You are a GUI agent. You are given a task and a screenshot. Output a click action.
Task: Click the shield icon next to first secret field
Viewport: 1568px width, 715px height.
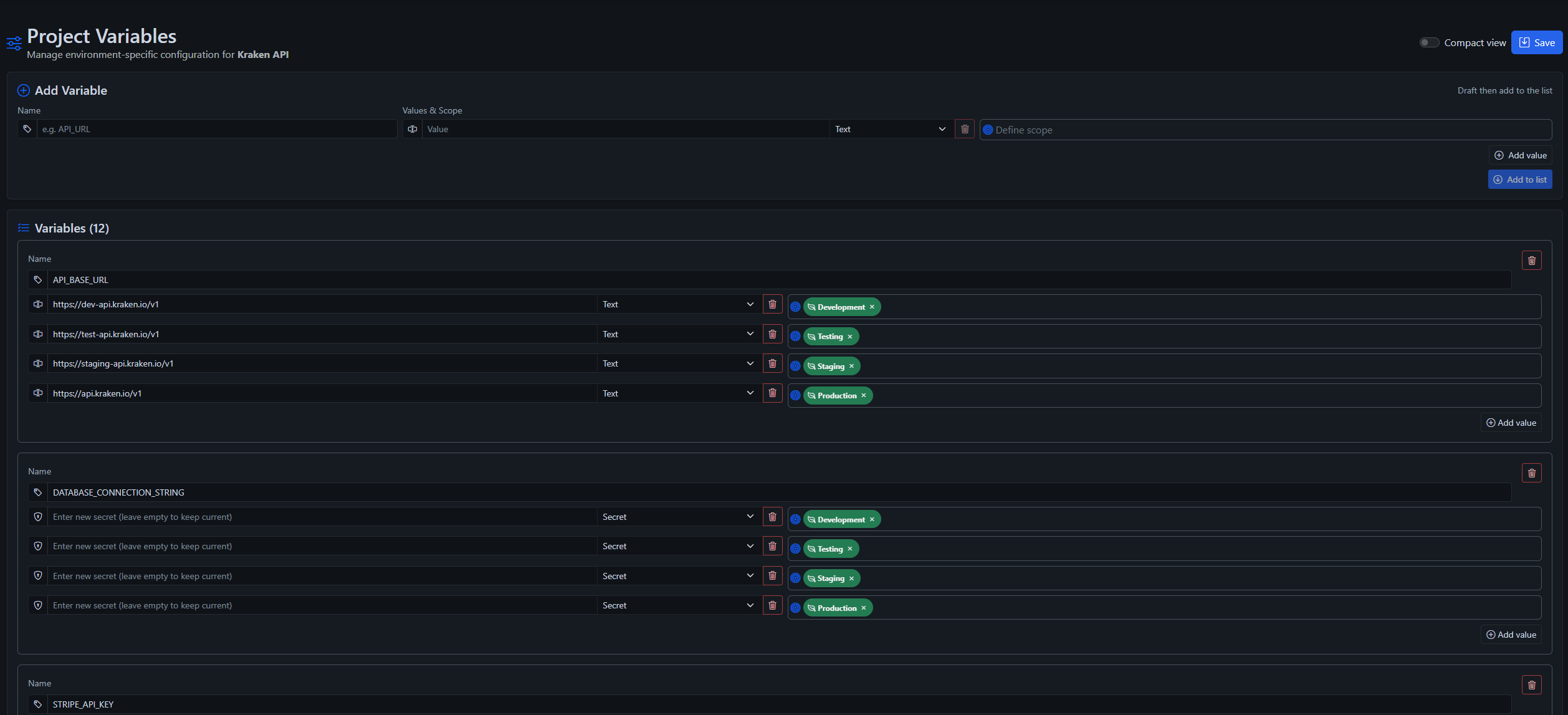coord(38,517)
